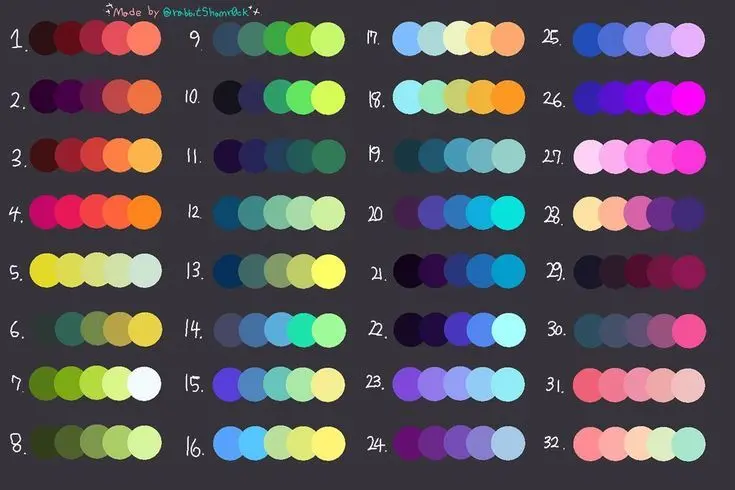Pick the yellow swatch ending palette 16
Viewport: 735px width, 490px height.
328,443
